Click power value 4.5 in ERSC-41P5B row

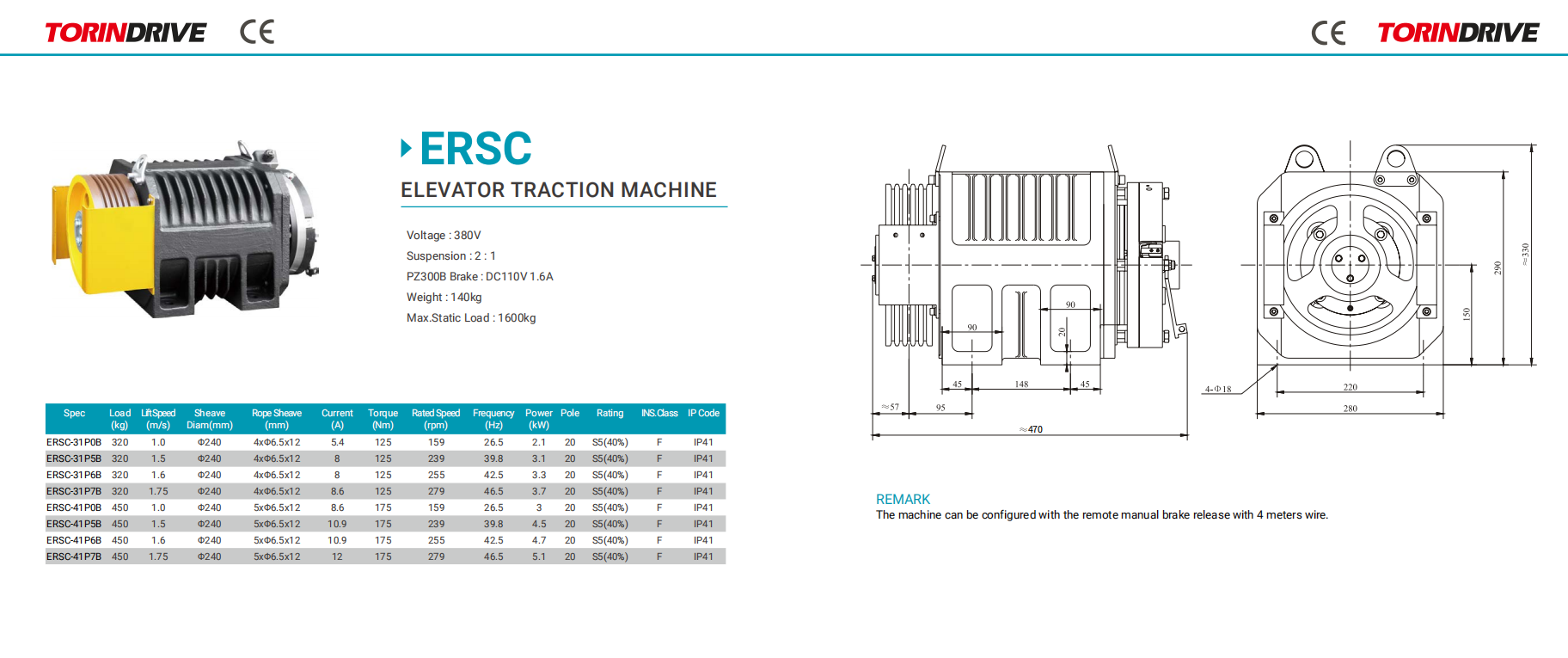[x=539, y=525]
